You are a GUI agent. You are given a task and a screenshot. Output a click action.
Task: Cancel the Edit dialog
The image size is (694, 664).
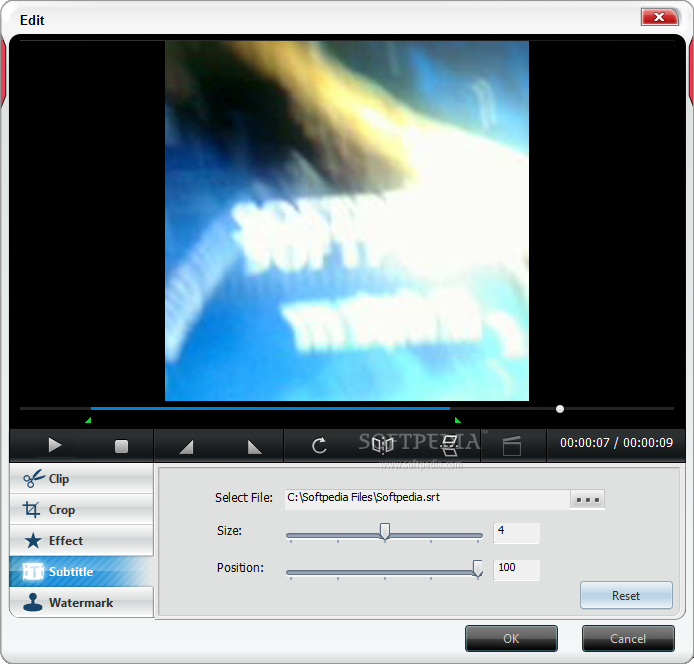tap(628, 638)
